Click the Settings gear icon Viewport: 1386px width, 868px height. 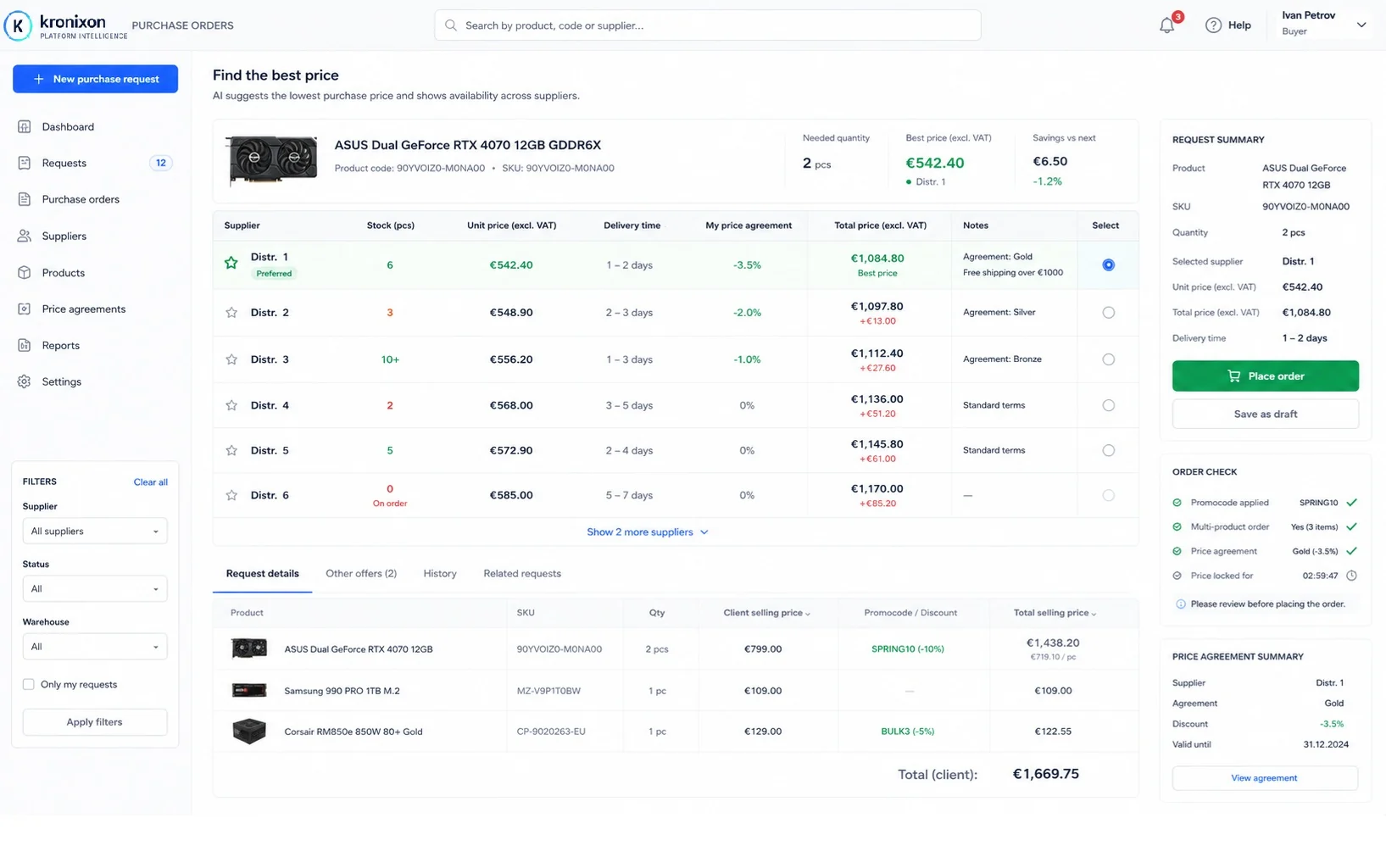click(x=25, y=382)
